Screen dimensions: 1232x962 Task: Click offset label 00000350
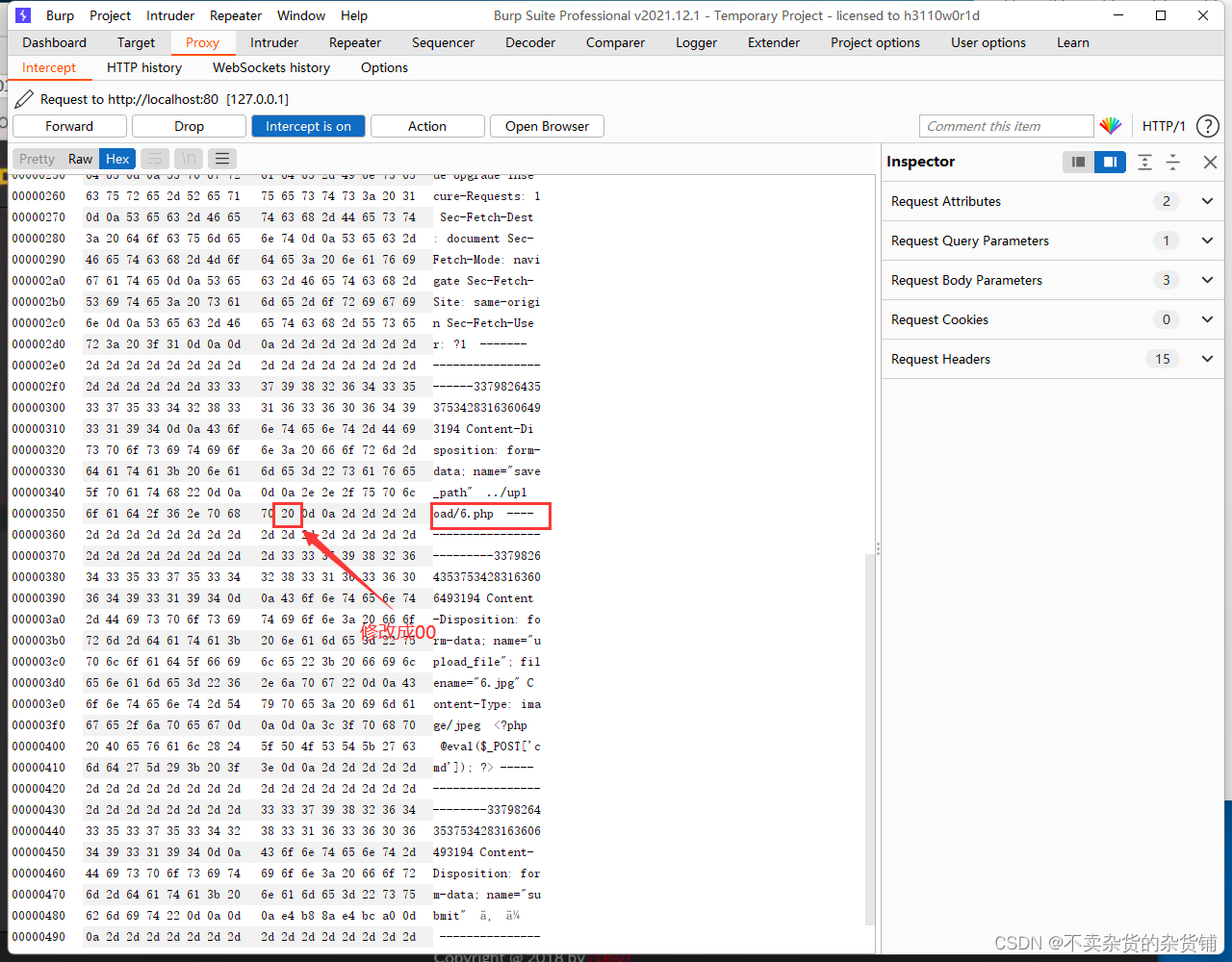pyautogui.click(x=38, y=514)
